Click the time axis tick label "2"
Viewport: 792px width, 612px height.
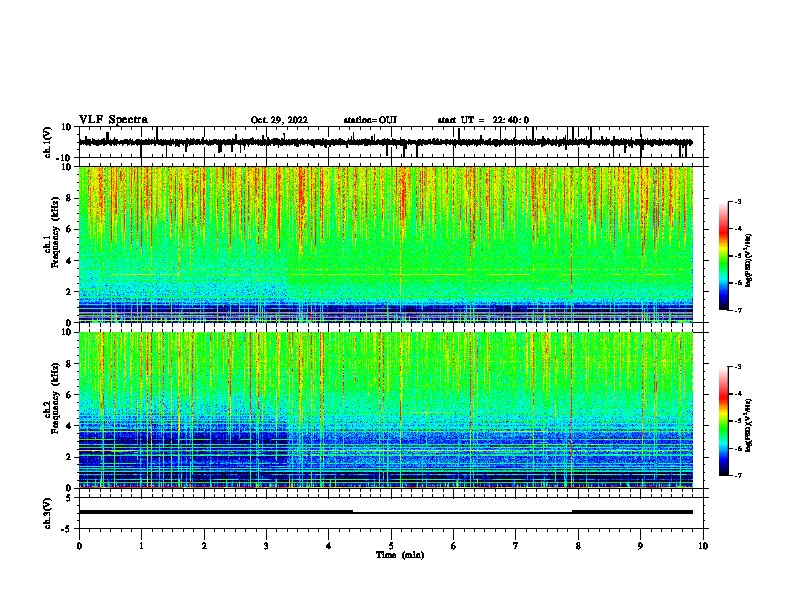pos(204,546)
